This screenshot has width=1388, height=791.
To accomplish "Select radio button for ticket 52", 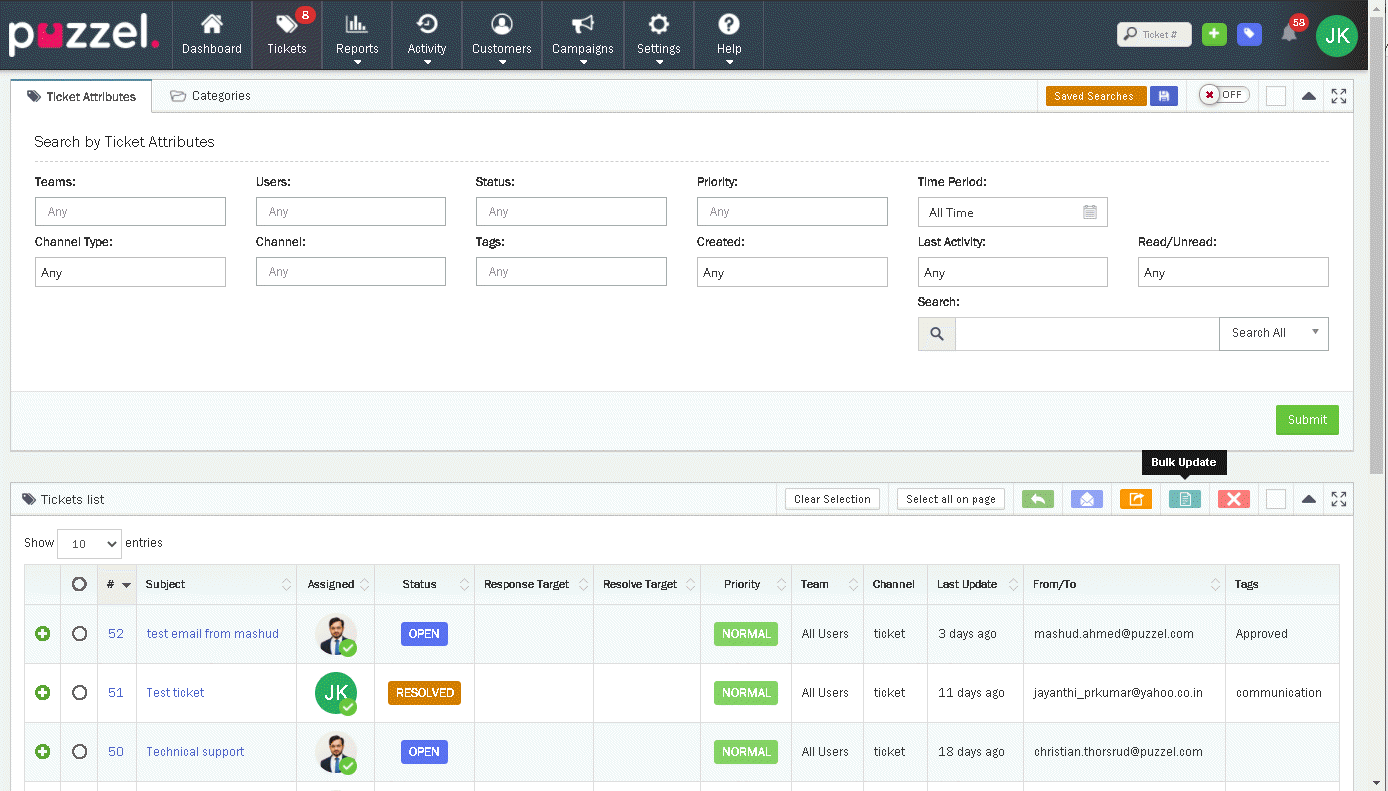I will tap(80, 633).
